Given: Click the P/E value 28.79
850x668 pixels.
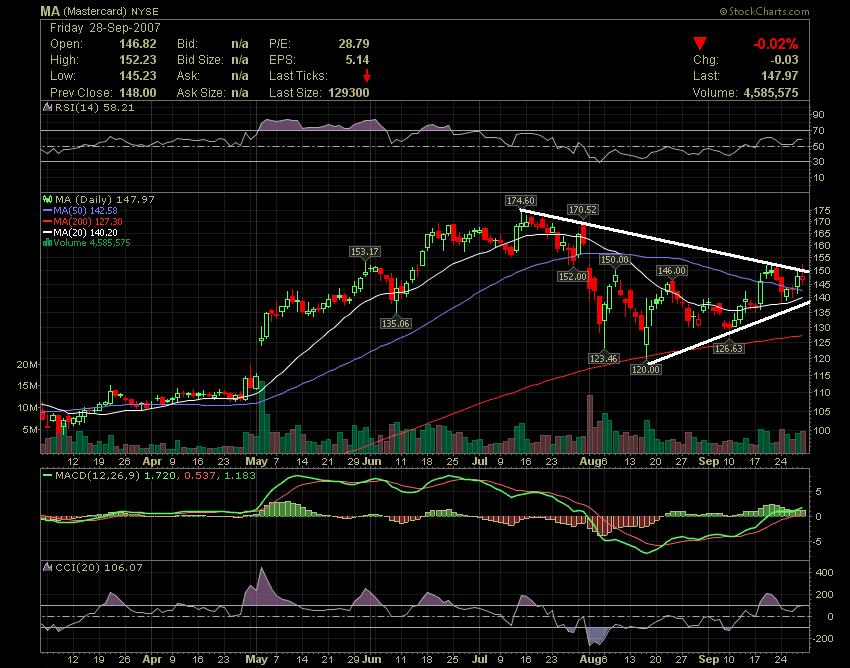Looking at the screenshot, I should click(354, 44).
